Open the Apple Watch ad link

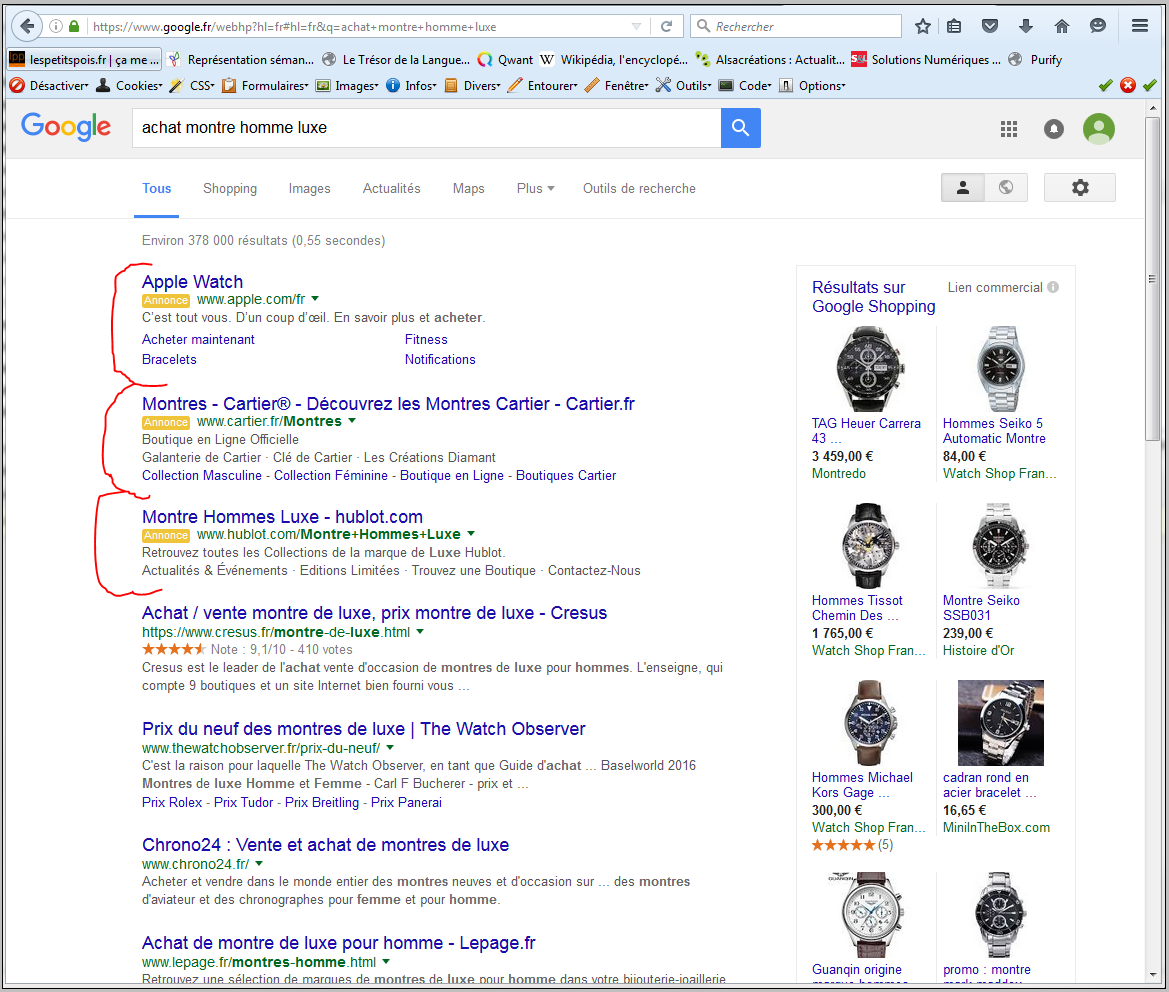coord(192,282)
